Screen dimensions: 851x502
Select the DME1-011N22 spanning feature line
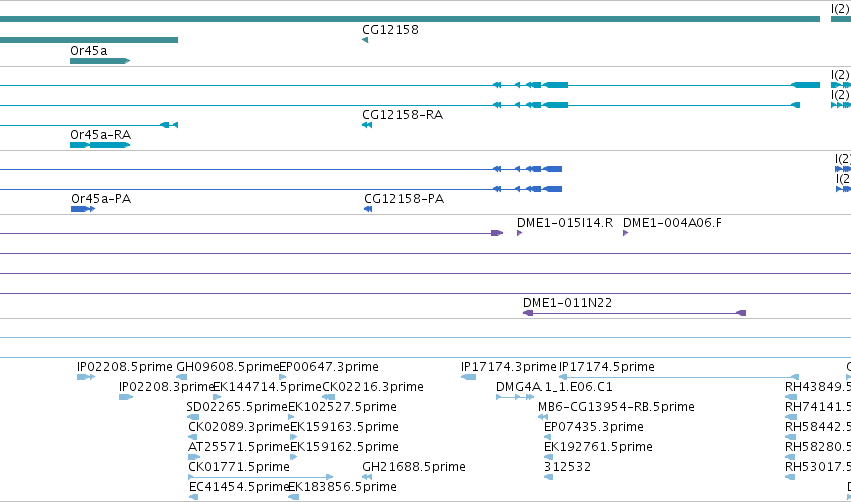634,313
